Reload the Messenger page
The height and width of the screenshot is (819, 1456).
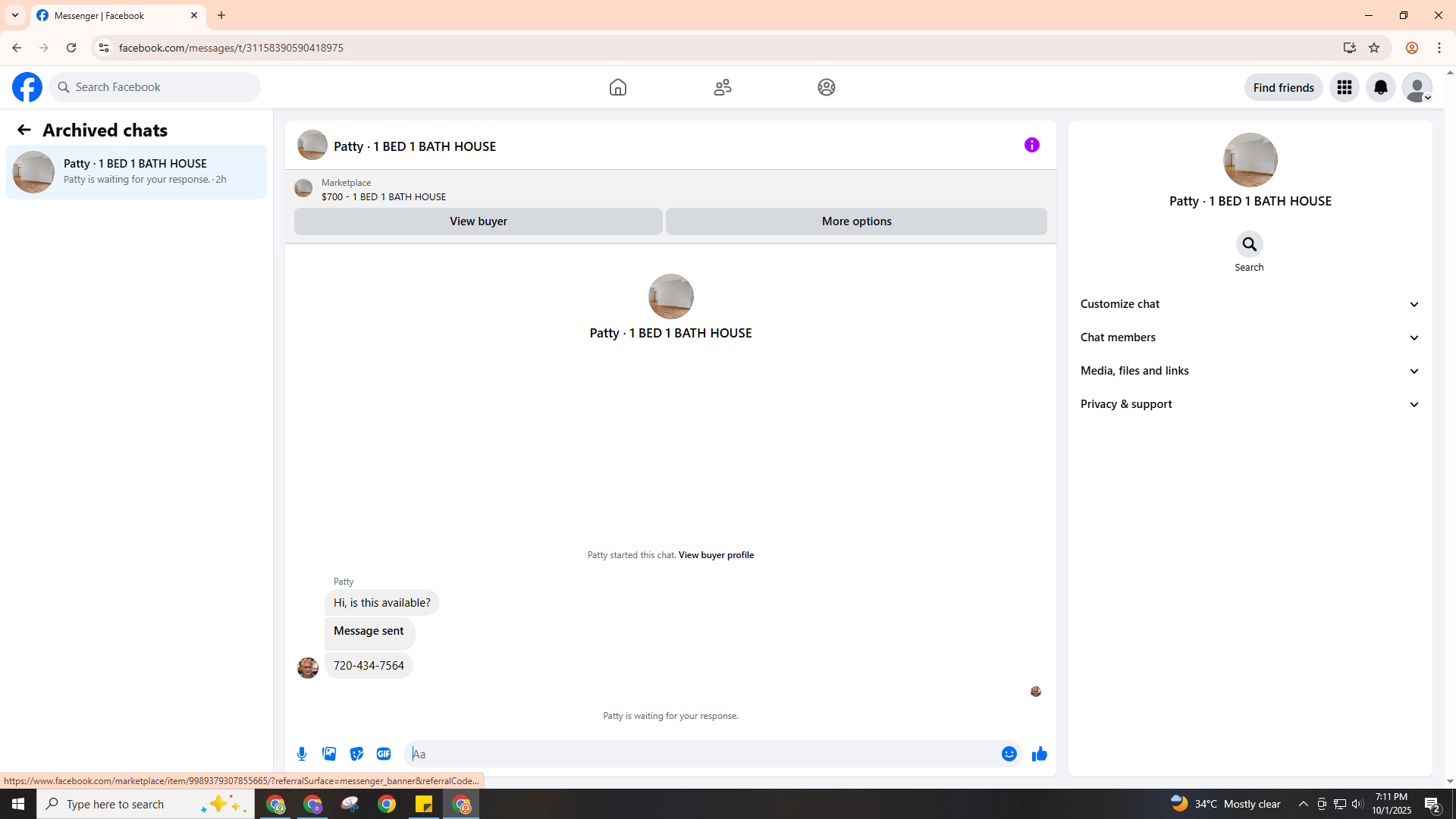click(x=71, y=48)
